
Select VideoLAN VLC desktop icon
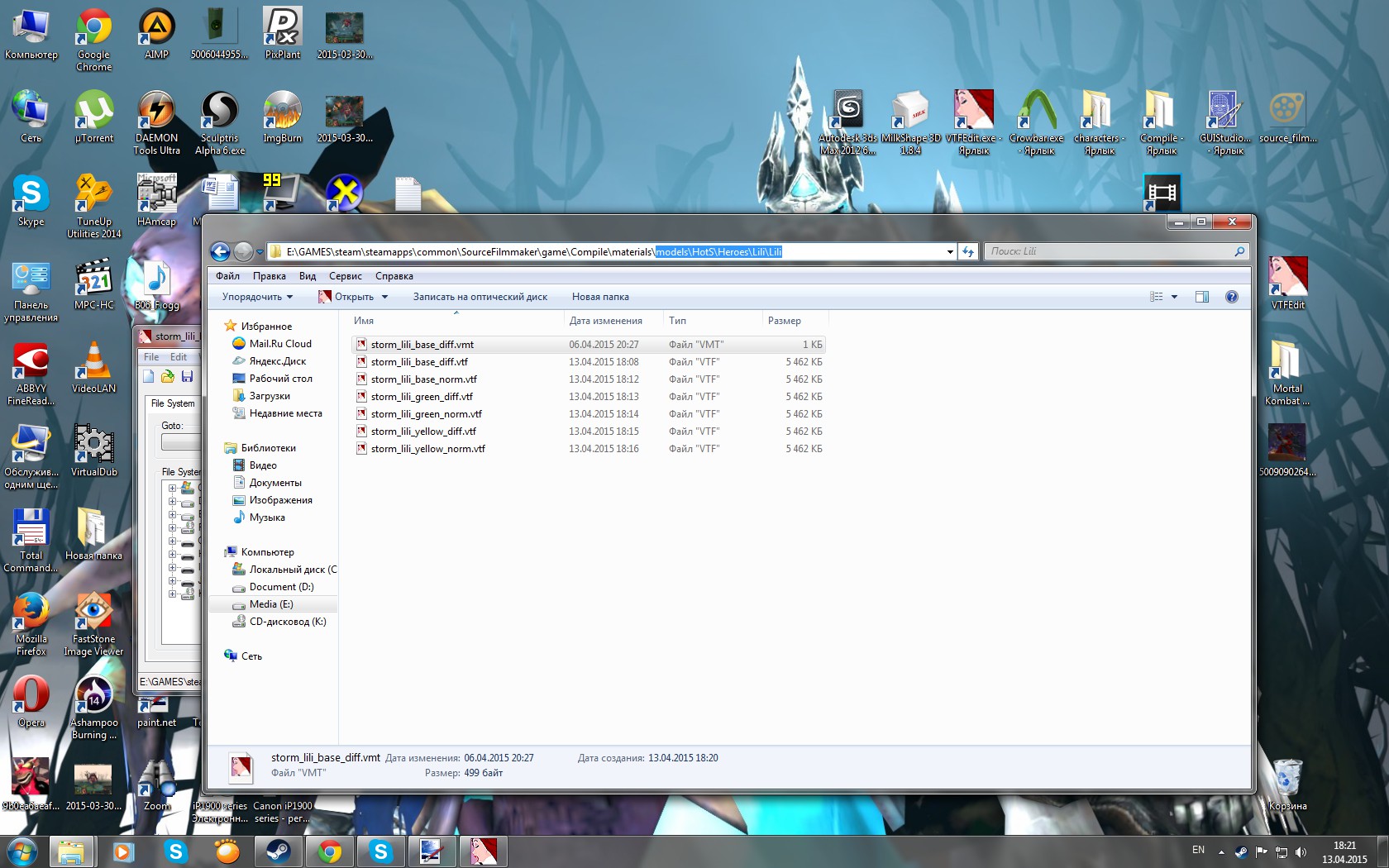[x=93, y=368]
